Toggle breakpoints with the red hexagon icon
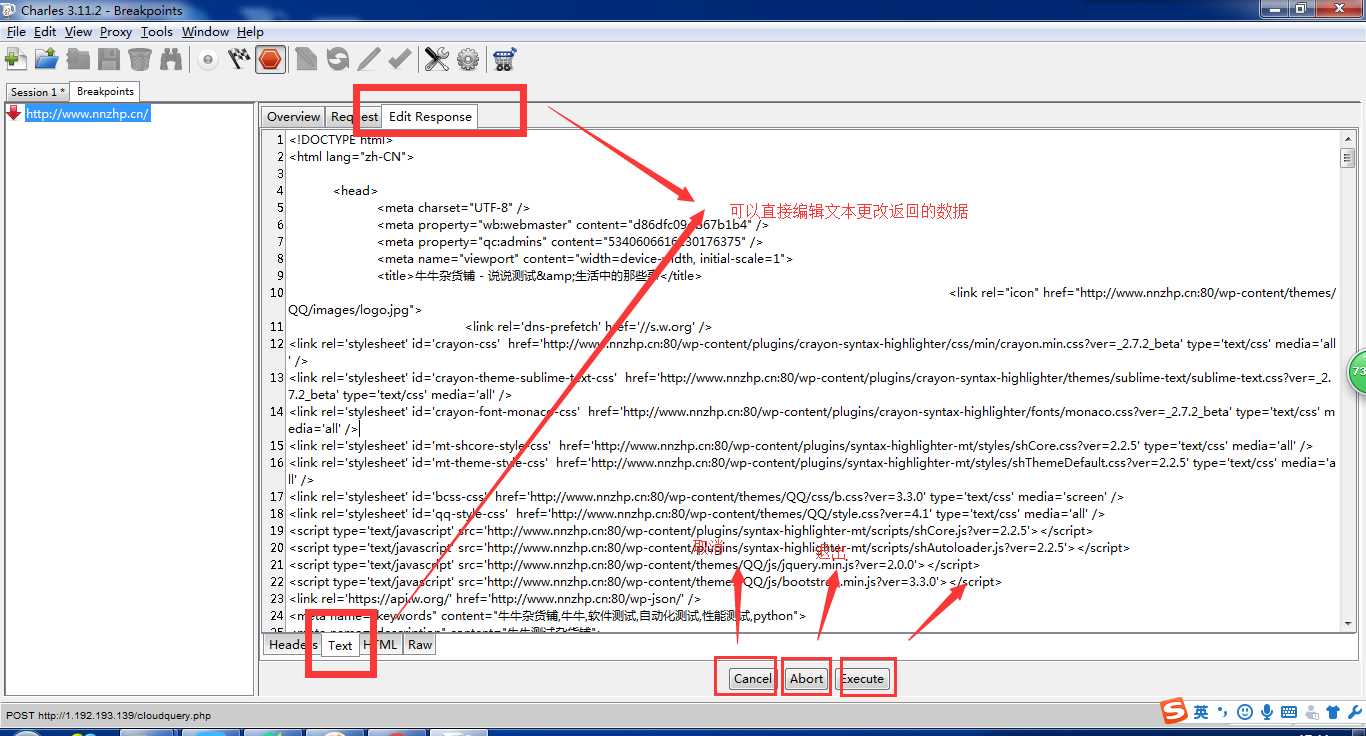This screenshot has width=1366, height=736. (270, 59)
